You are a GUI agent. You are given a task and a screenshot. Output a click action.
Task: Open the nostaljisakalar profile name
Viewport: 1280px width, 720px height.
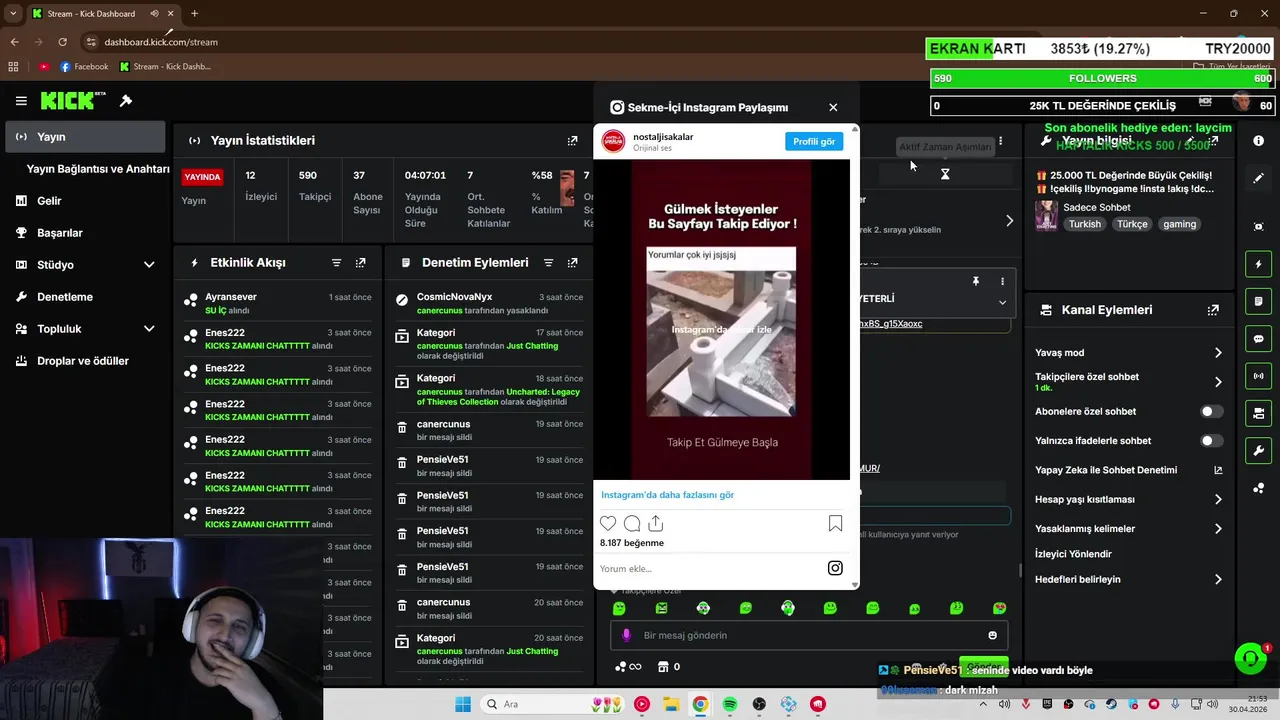pyautogui.click(x=663, y=137)
